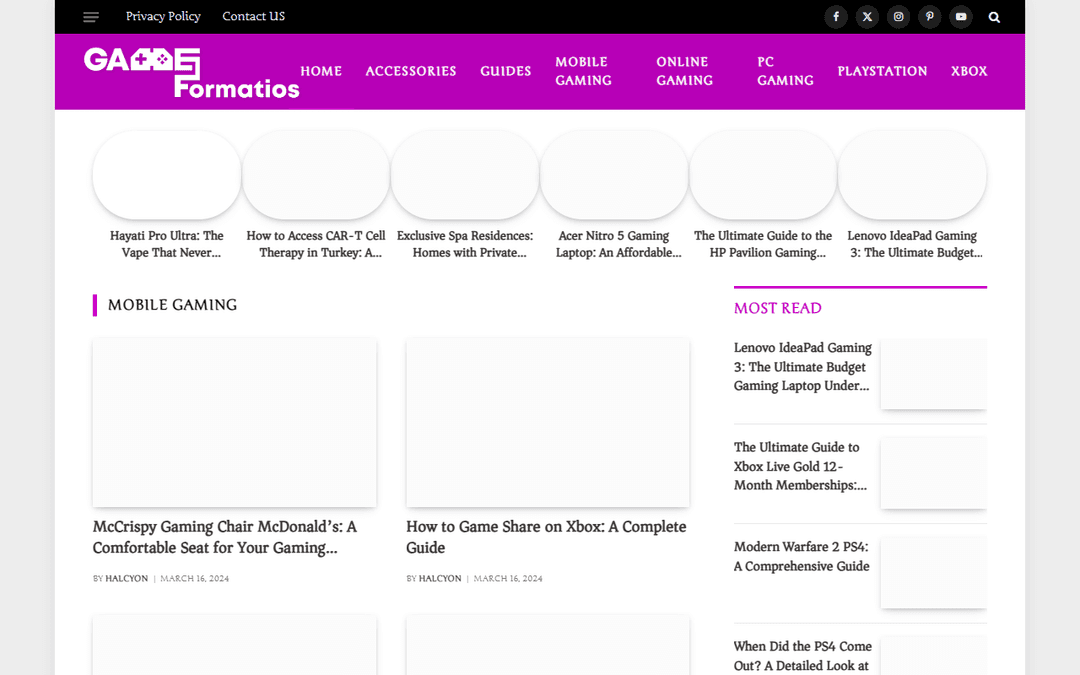Open 'How to Access CAR-T Cell Therapy in Turkey' title
The image size is (1080, 675).
point(316,244)
